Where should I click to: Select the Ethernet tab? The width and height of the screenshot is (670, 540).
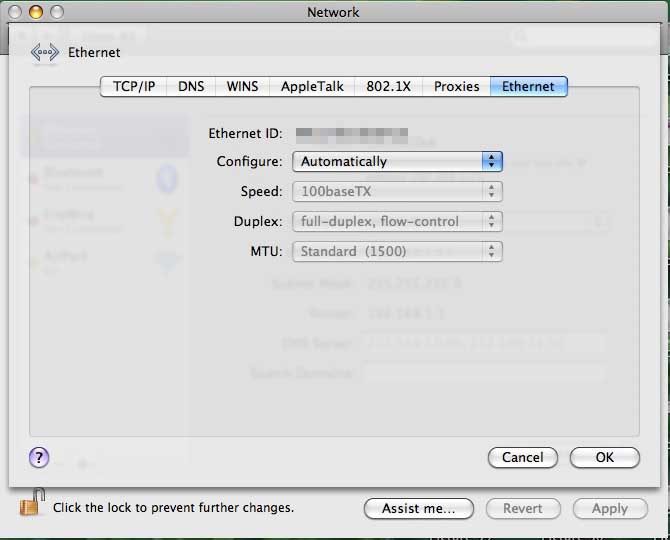[x=529, y=87]
